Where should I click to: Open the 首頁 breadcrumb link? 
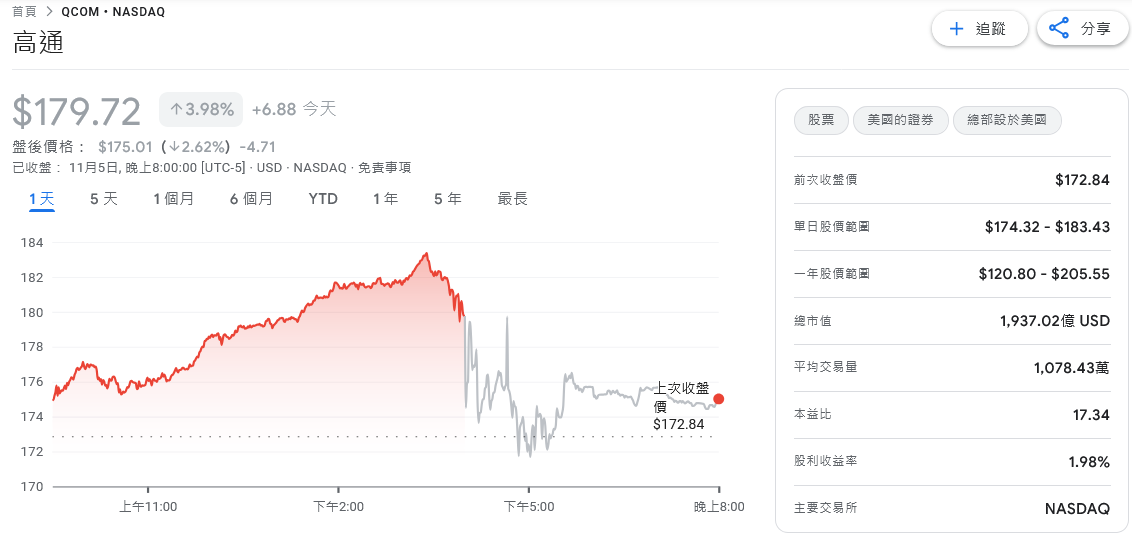coord(24,12)
